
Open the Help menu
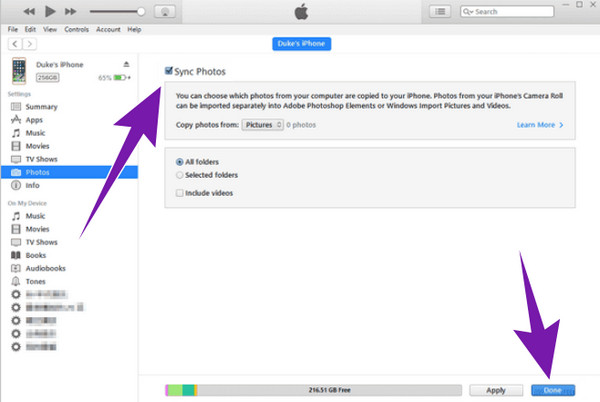134,29
